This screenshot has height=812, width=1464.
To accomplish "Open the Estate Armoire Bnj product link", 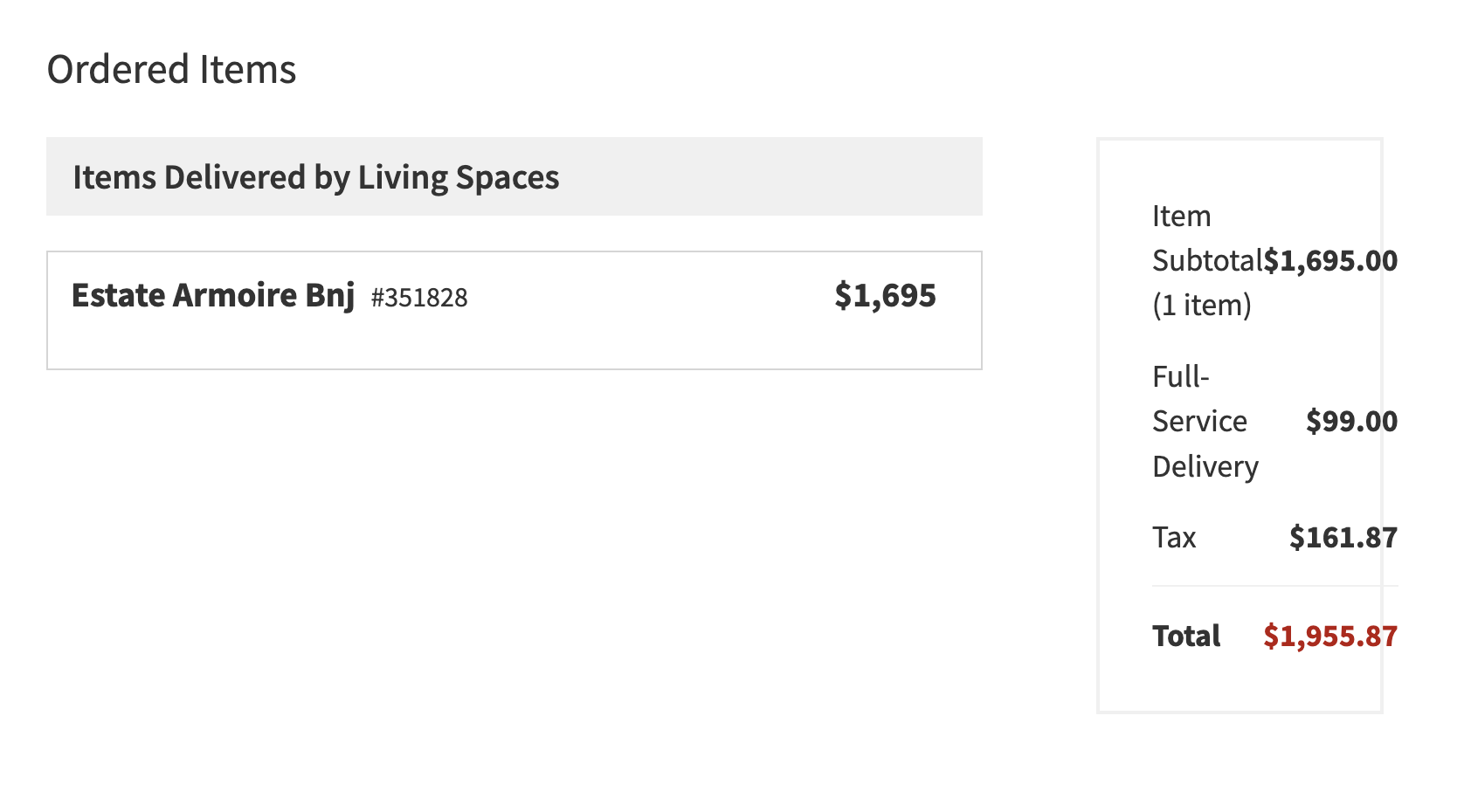I will (x=213, y=296).
